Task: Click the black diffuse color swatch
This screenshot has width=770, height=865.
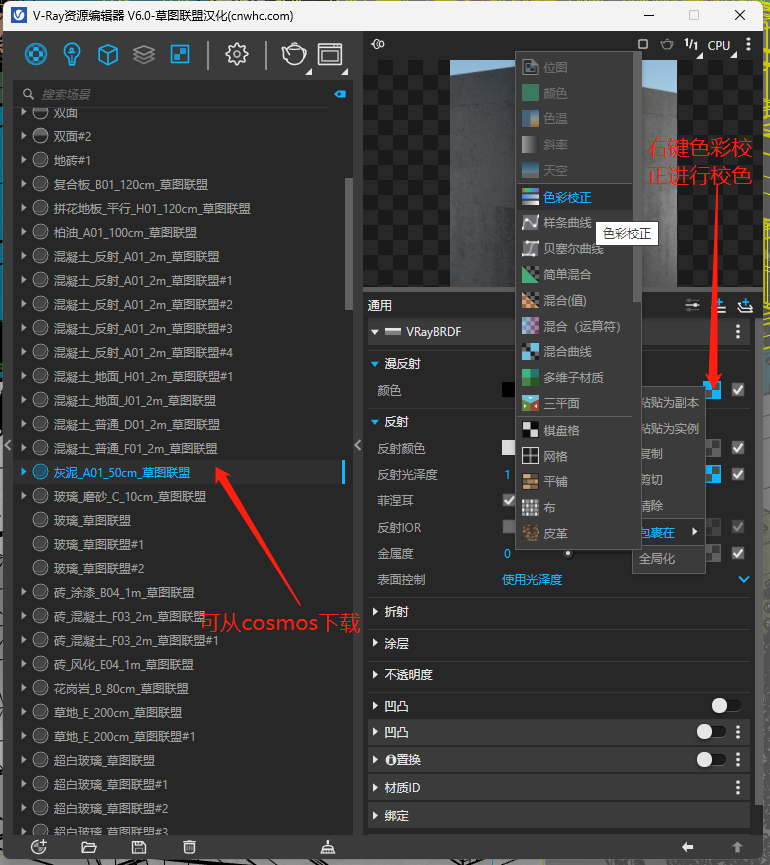Action: (x=508, y=390)
